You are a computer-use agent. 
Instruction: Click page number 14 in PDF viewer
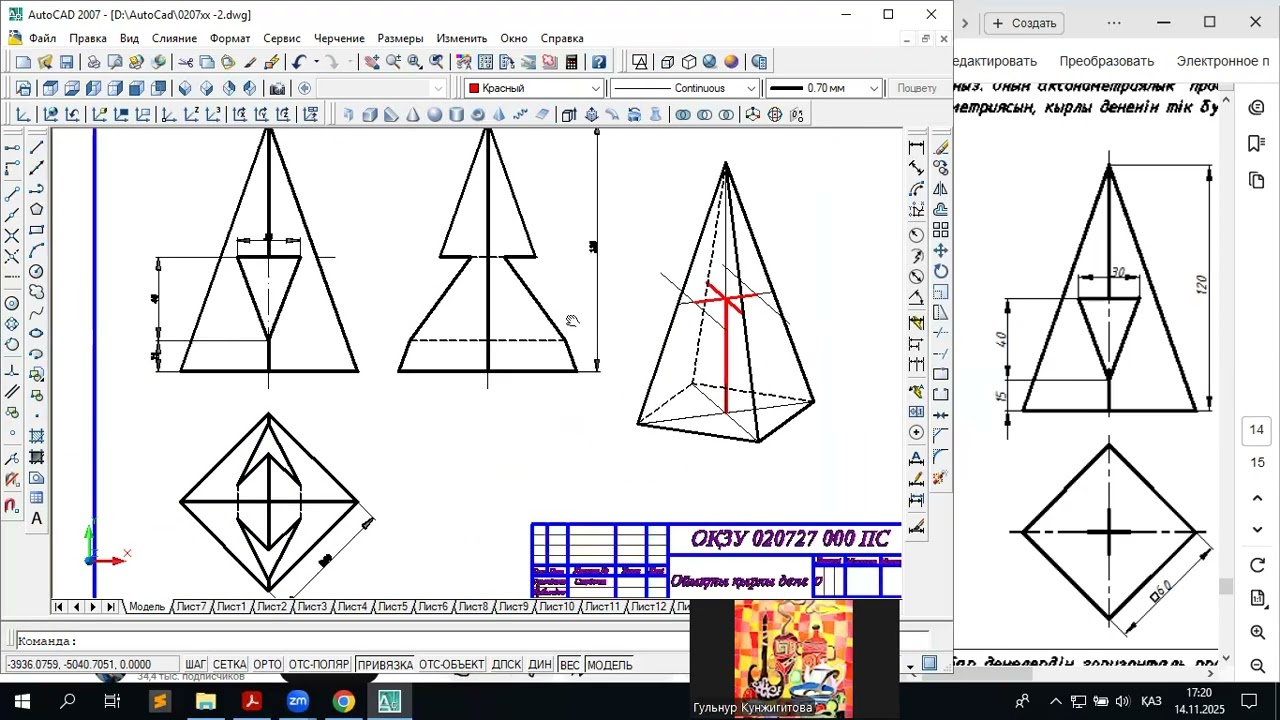tap(1257, 430)
